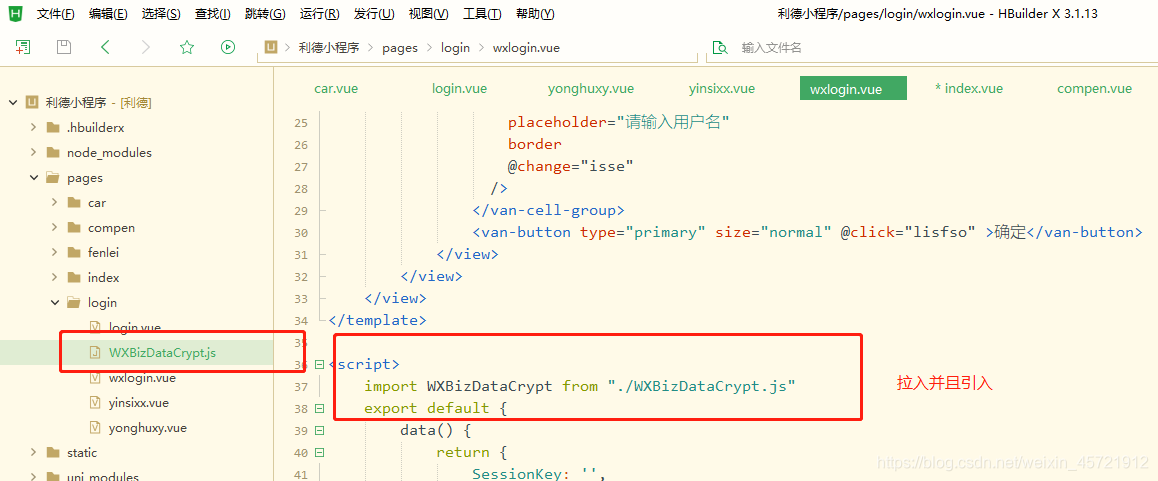Click the .hbuilderx folder icon

[x=52, y=127]
